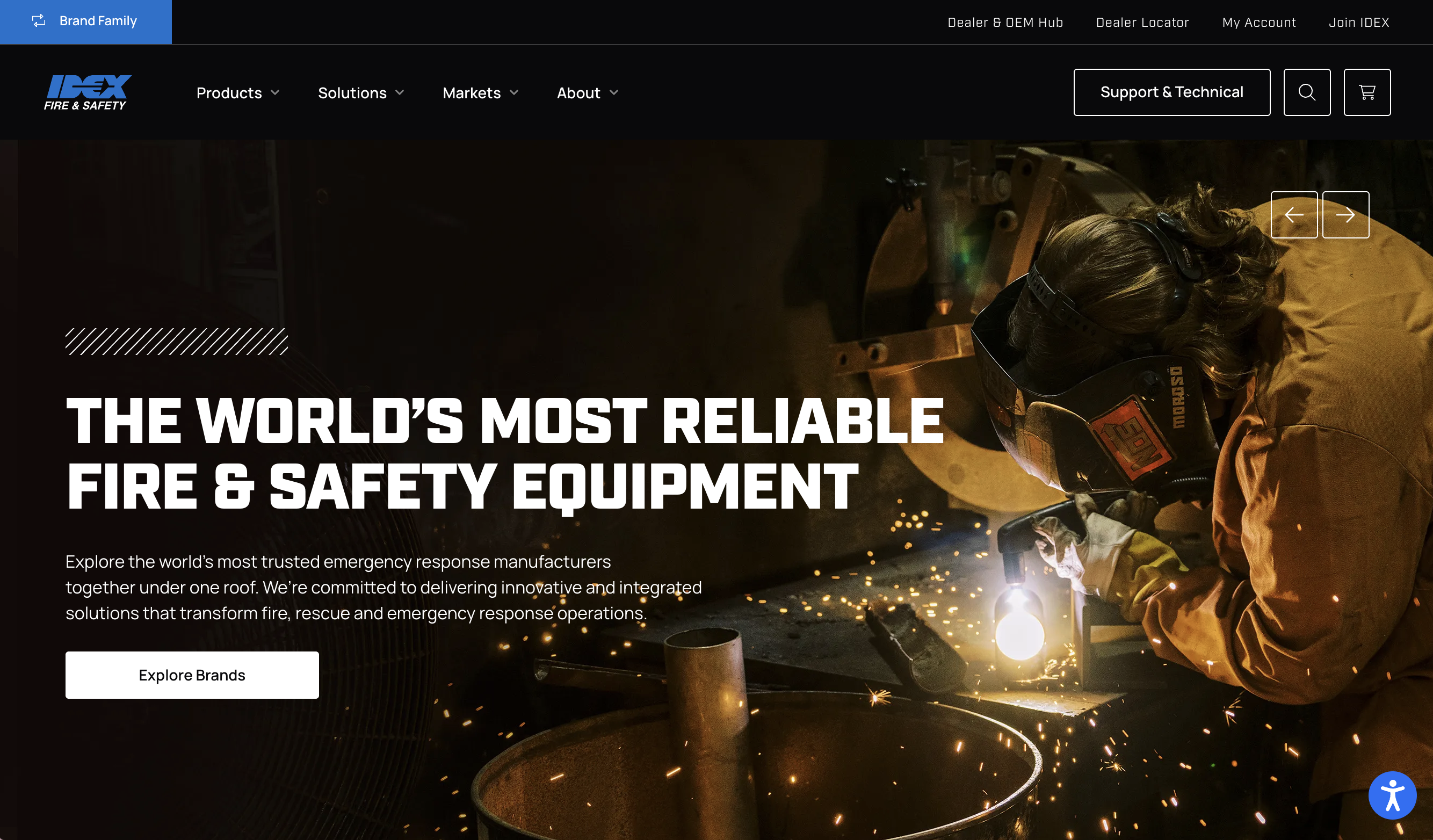This screenshot has height=840, width=1433.
Task: Click the search magnifier icon
Action: (x=1307, y=92)
